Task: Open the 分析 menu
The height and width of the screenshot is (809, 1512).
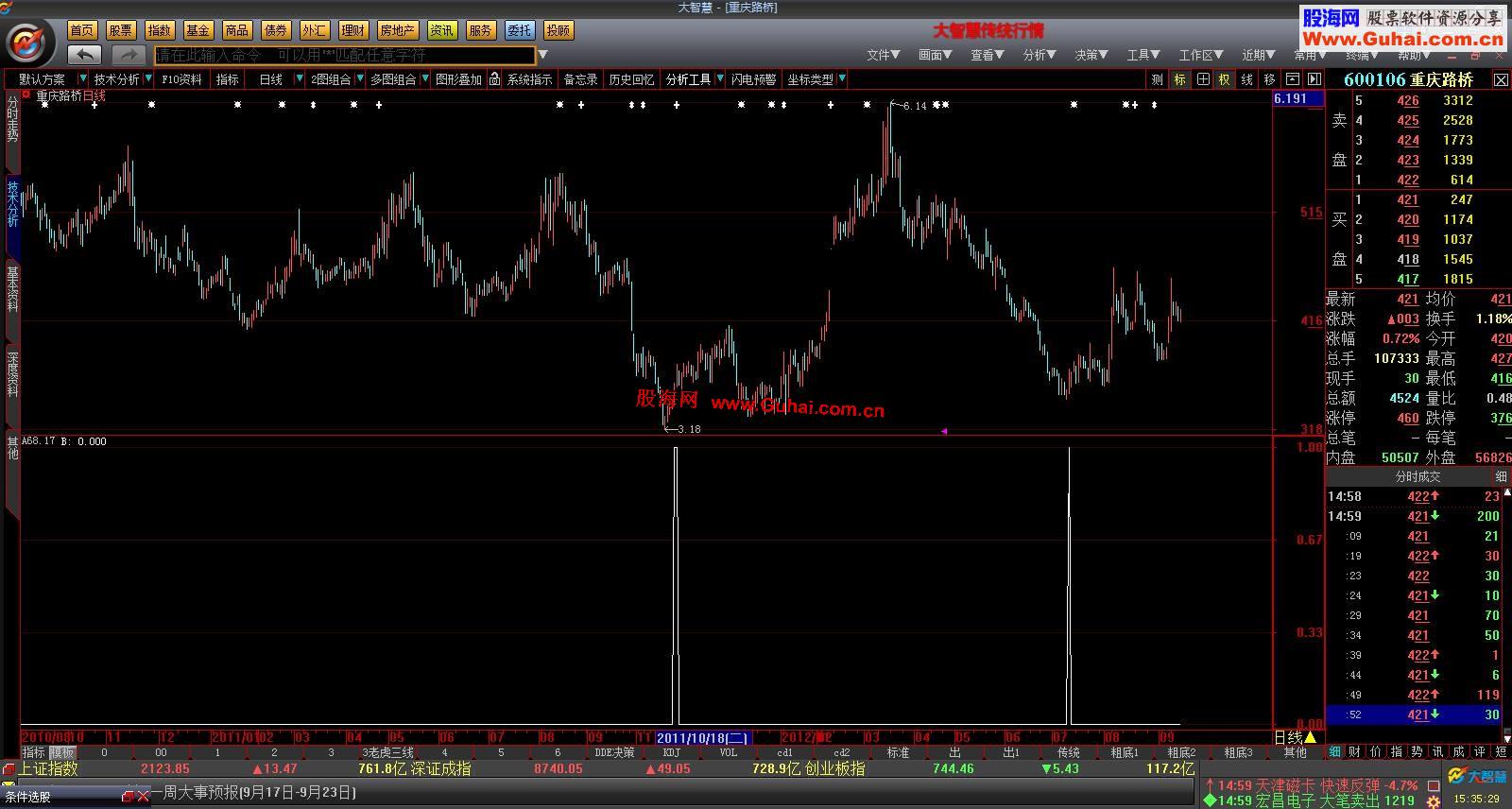Action: pyautogui.click(x=1039, y=55)
